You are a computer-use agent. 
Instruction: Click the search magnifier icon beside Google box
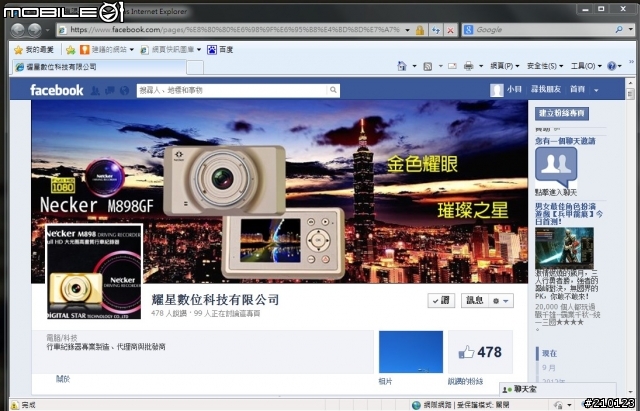[619, 29]
